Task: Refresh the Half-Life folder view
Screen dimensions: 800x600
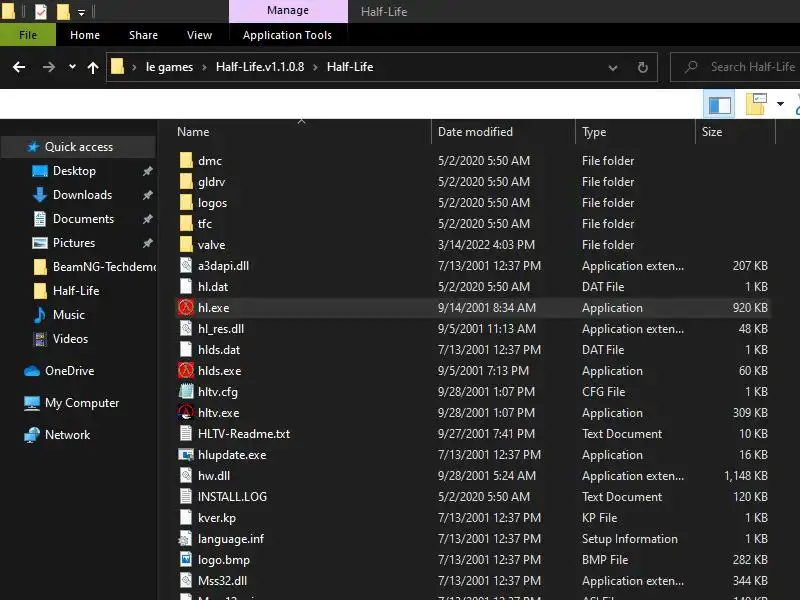Action: [x=643, y=67]
